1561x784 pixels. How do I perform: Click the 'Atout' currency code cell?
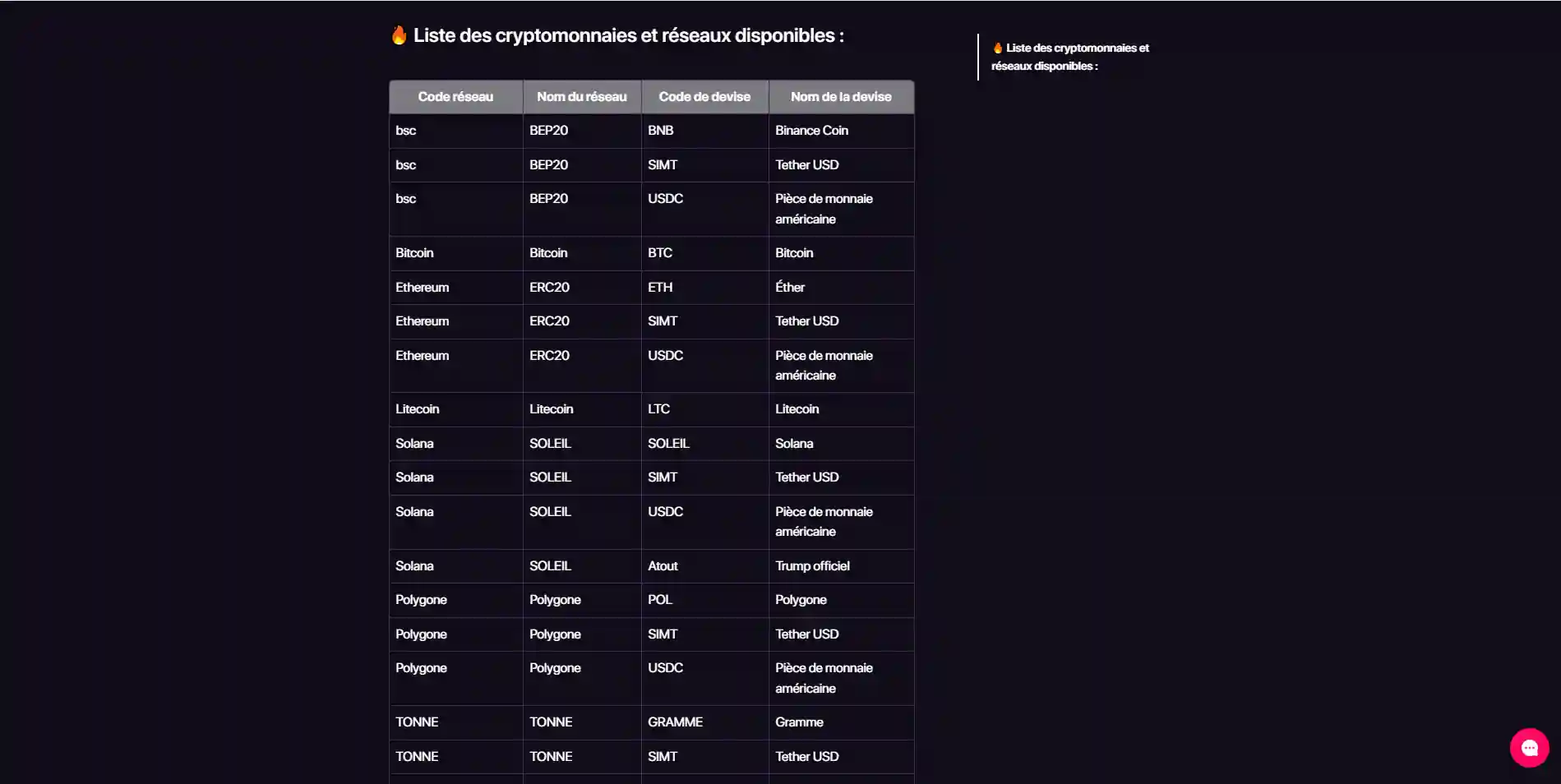pyautogui.click(x=704, y=566)
